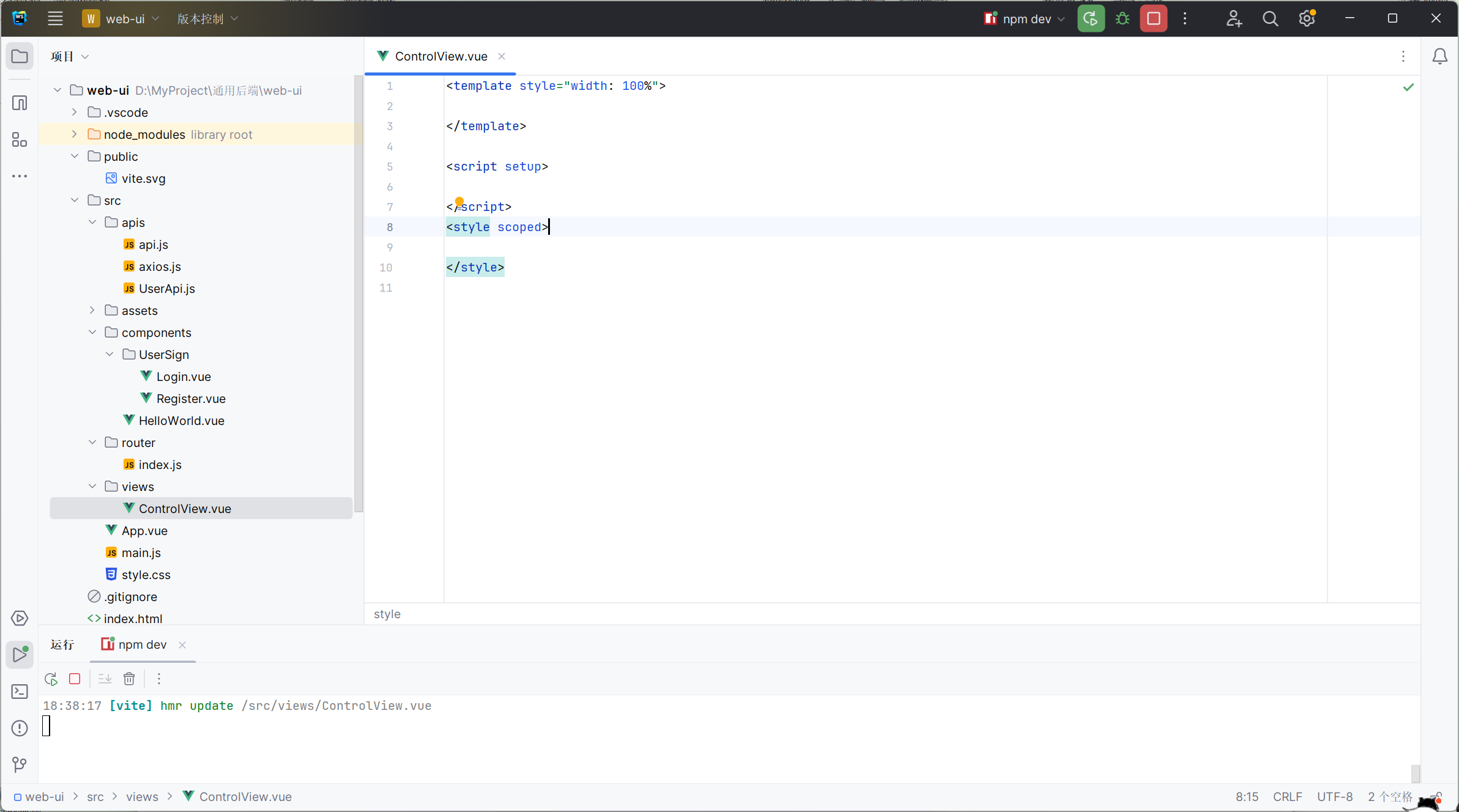Expand the assets folder
The height and width of the screenshot is (812, 1459).
[92, 310]
